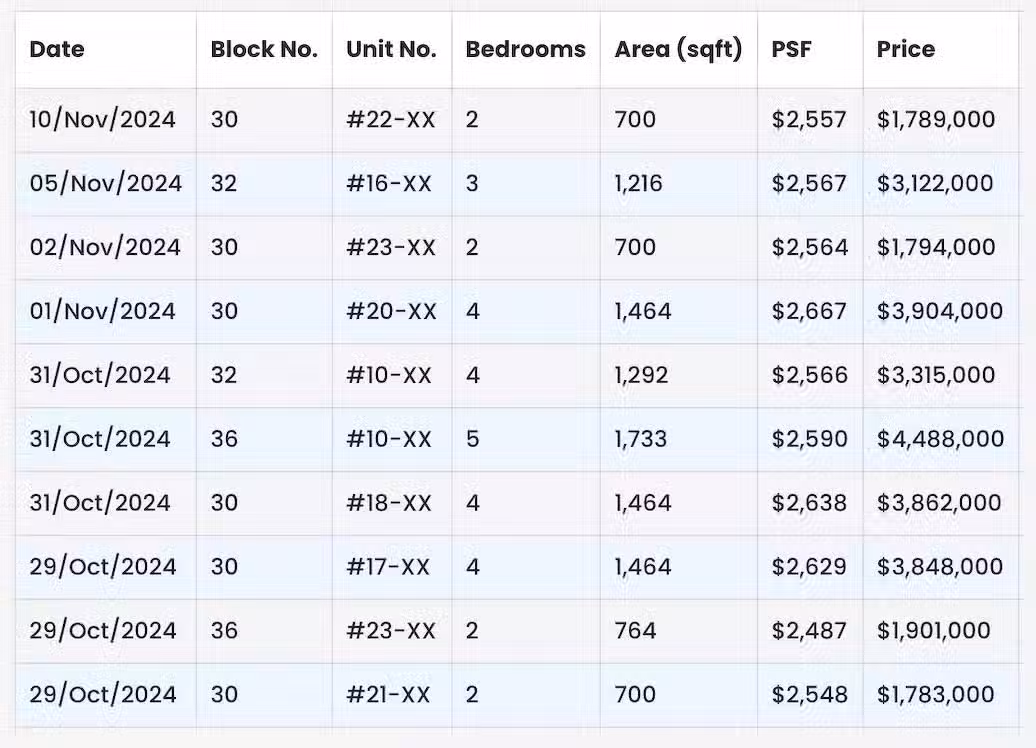Click the Area (sqft) column header

click(x=678, y=50)
